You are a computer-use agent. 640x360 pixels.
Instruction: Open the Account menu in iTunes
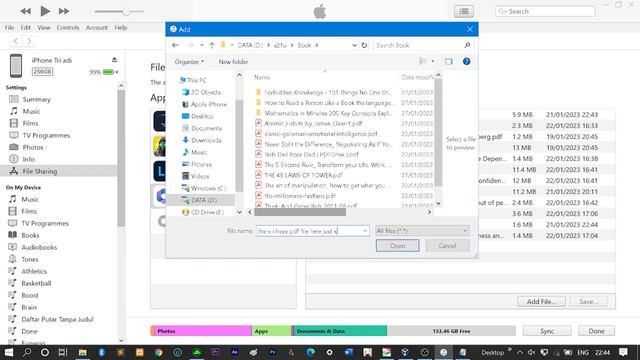pyautogui.click(x=97, y=27)
